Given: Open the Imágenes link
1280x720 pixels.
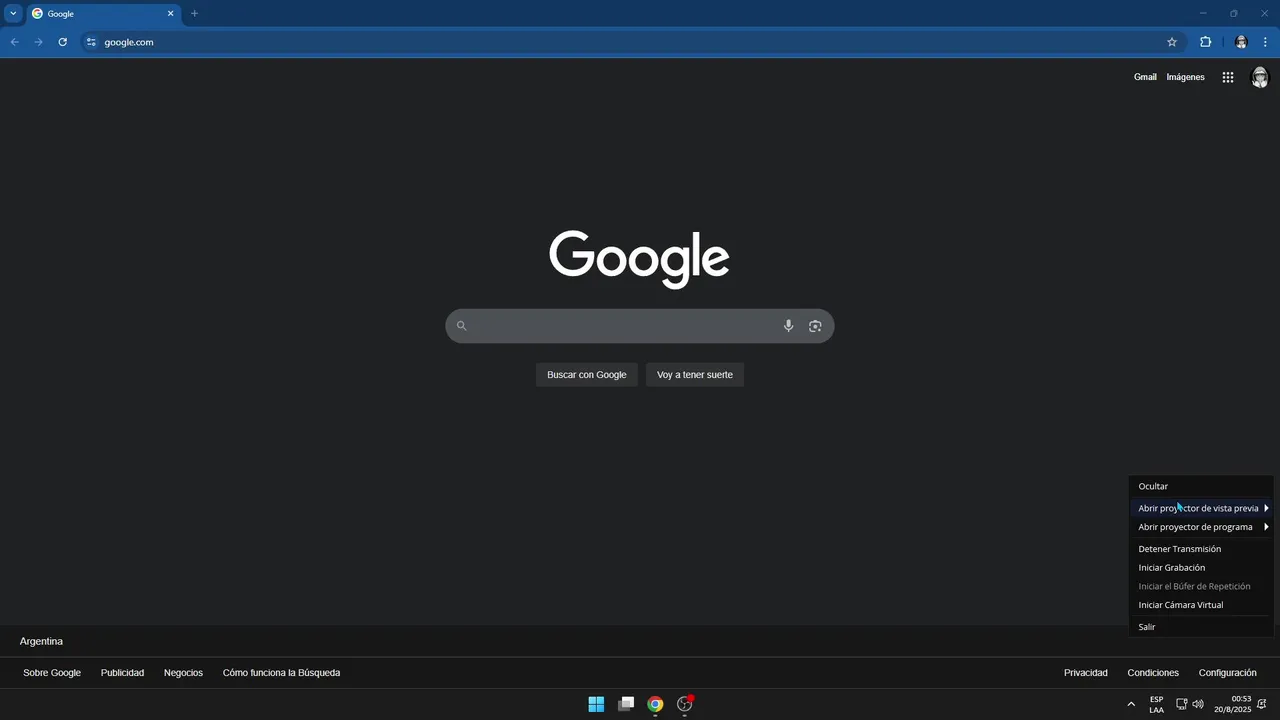Looking at the screenshot, I should [x=1185, y=77].
